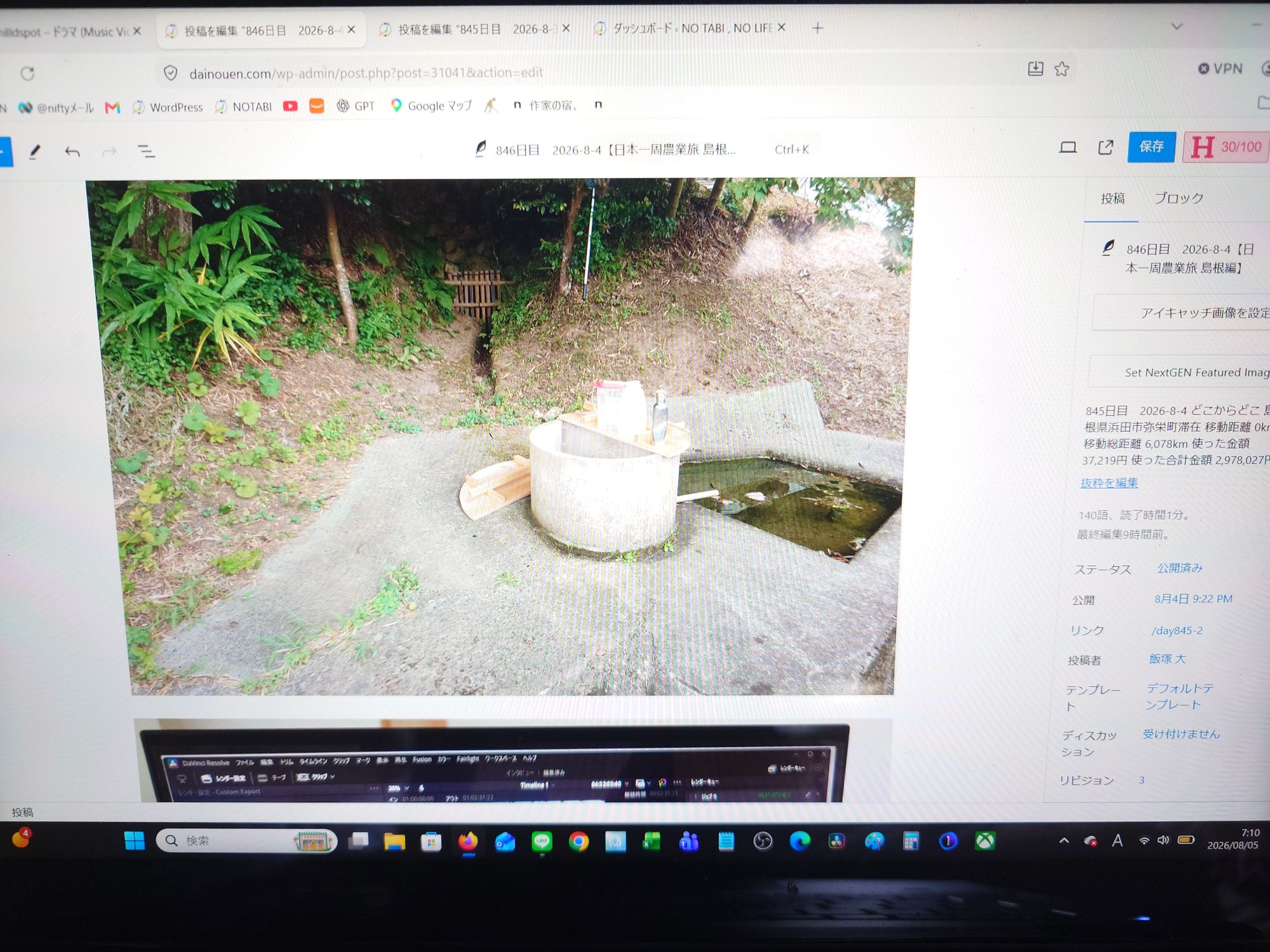Open the Xbox app from the taskbar

[x=985, y=842]
